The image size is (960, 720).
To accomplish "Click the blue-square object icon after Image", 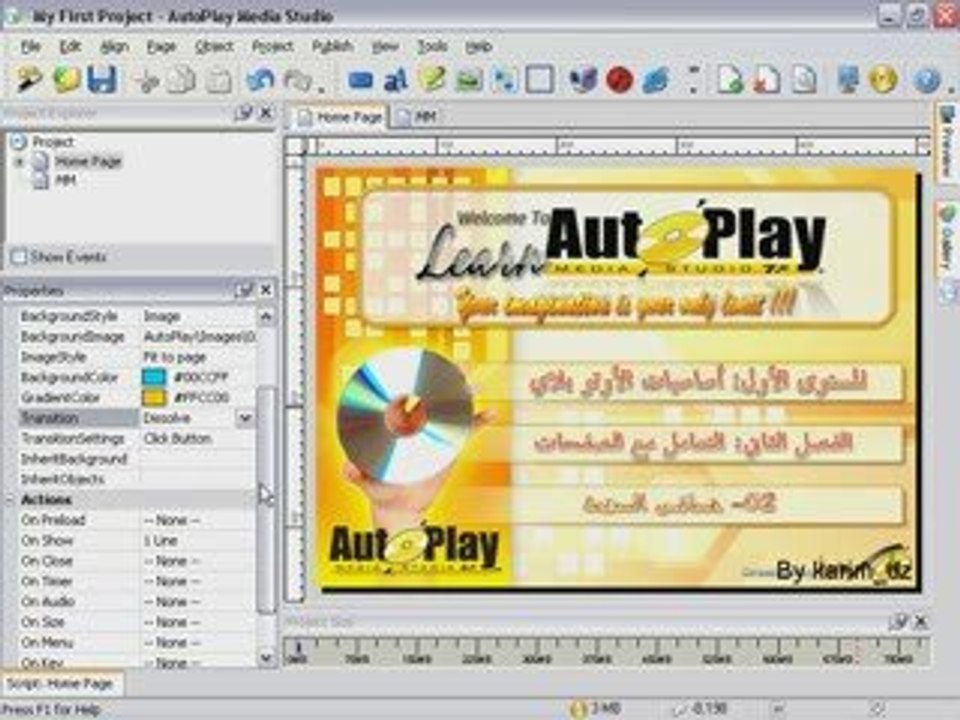I will pos(504,80).
